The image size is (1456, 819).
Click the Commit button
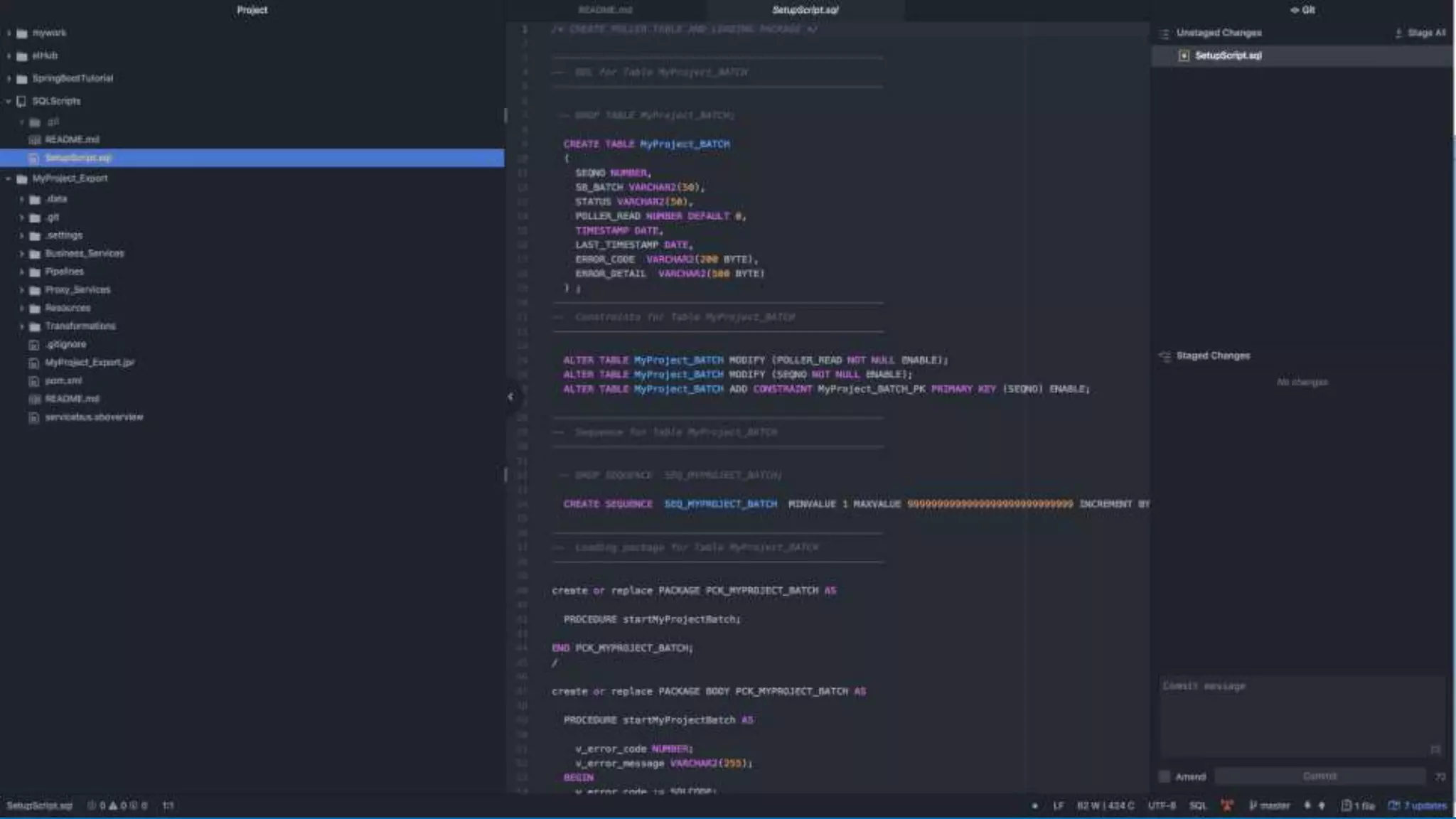point(1319,776)
